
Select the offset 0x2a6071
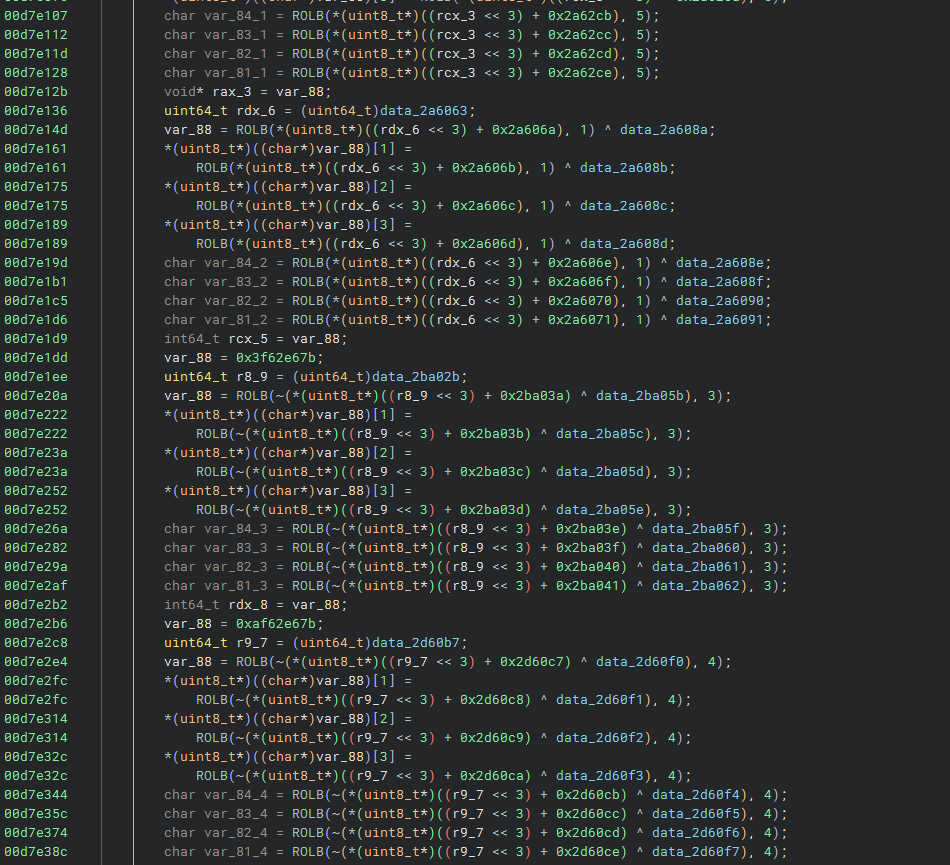point(580,320)
